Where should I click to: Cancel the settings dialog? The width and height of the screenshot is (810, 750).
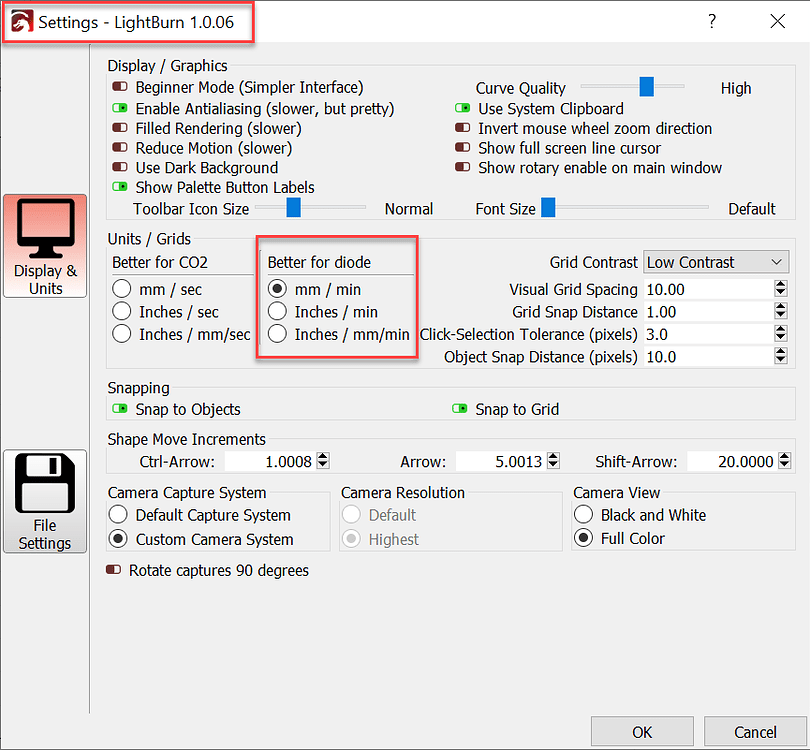(x=755, y=733)
